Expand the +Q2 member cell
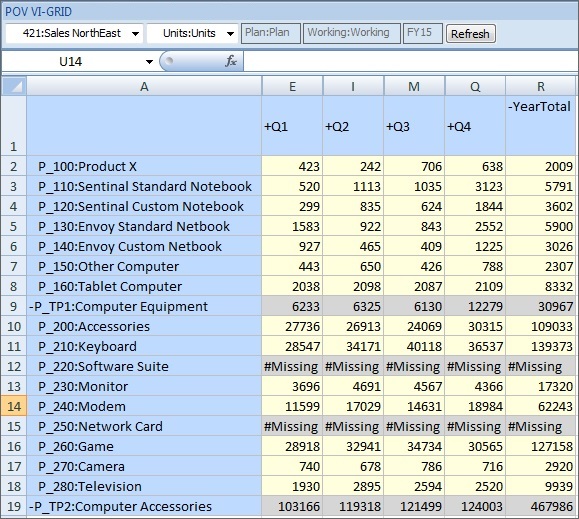This screenshot has height=519, width=579. pos(353,126)
